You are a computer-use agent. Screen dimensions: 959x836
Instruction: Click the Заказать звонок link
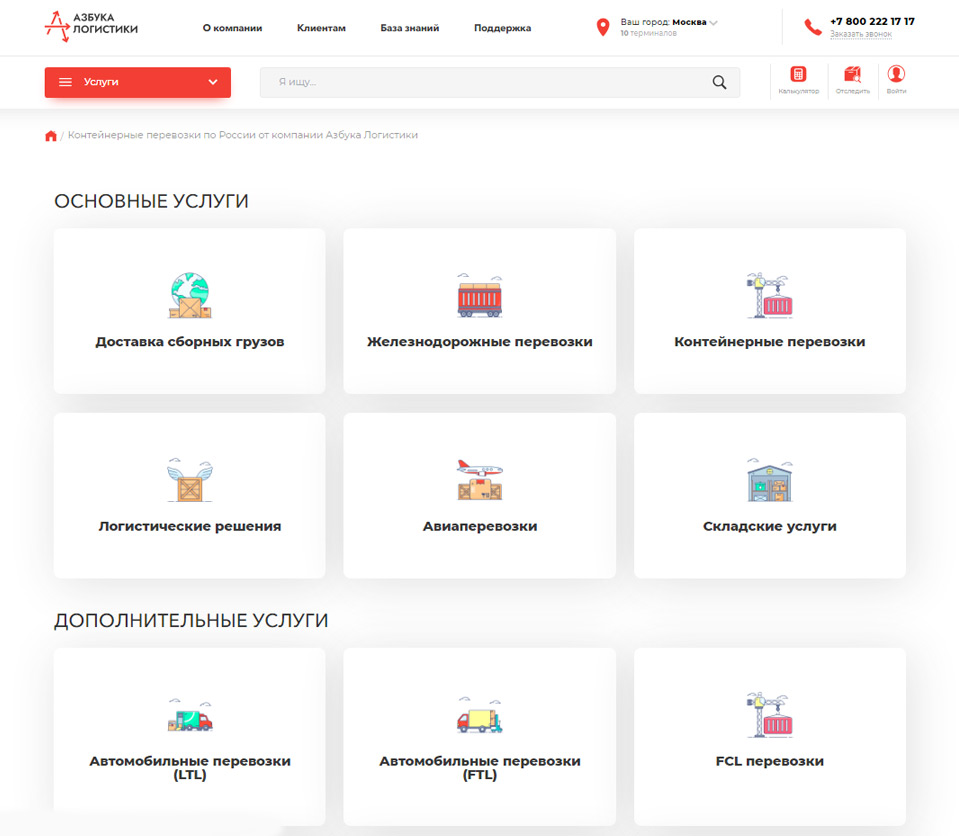861,34
